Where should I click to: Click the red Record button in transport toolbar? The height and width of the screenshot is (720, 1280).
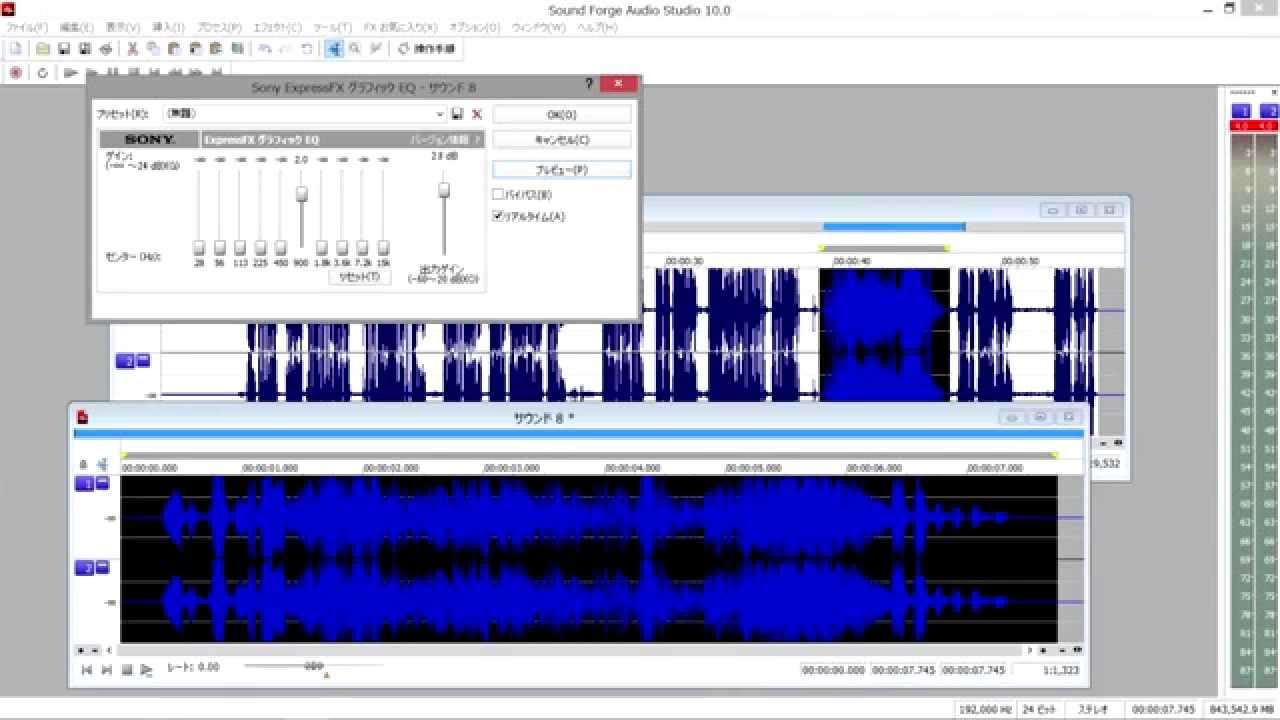(x=16, y=73)
